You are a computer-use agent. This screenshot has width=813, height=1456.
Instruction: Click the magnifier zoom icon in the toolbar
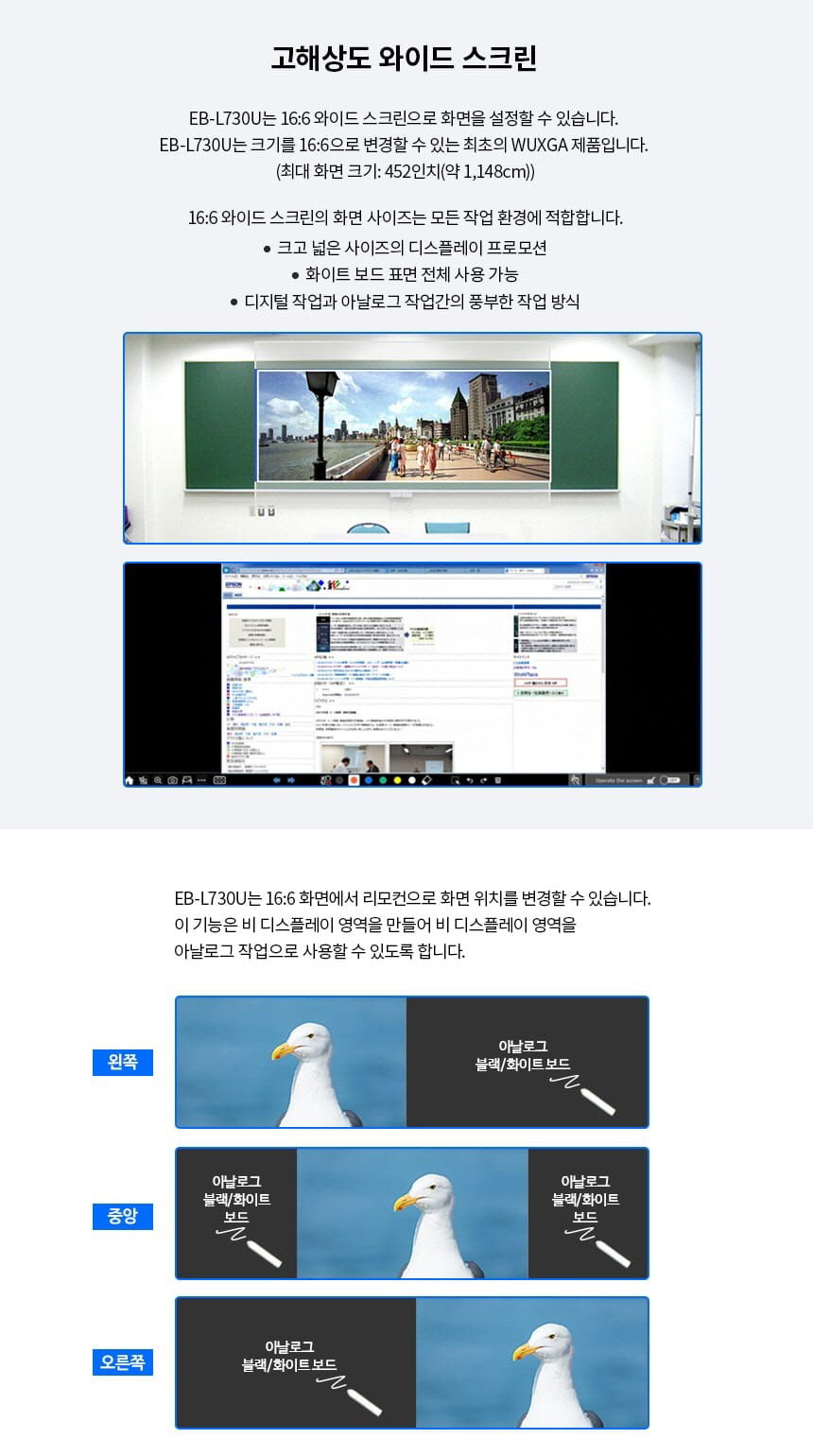[x=158, y=780]
